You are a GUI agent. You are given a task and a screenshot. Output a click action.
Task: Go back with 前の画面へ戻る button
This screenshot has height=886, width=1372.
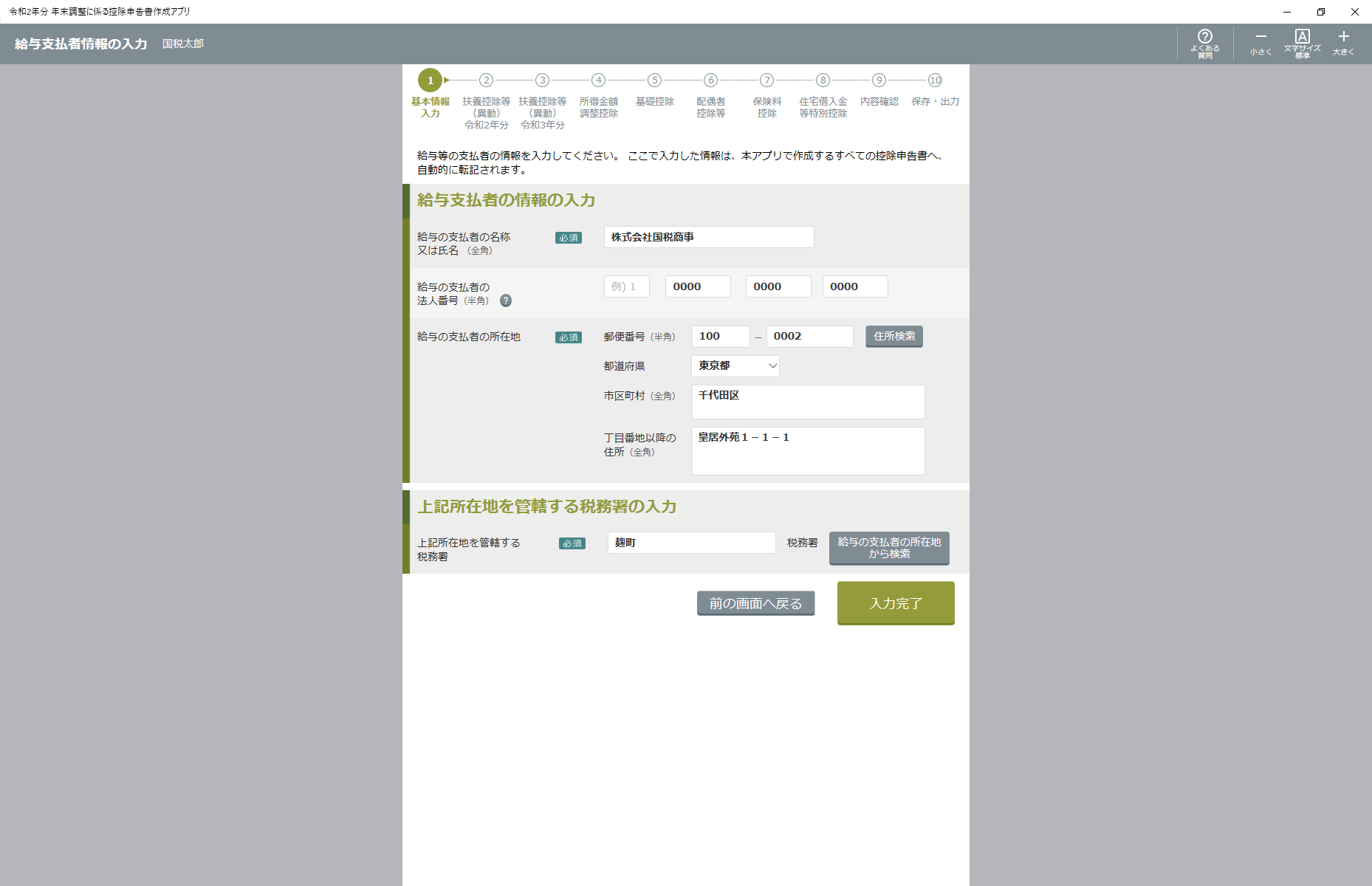(x=755, y=603)
